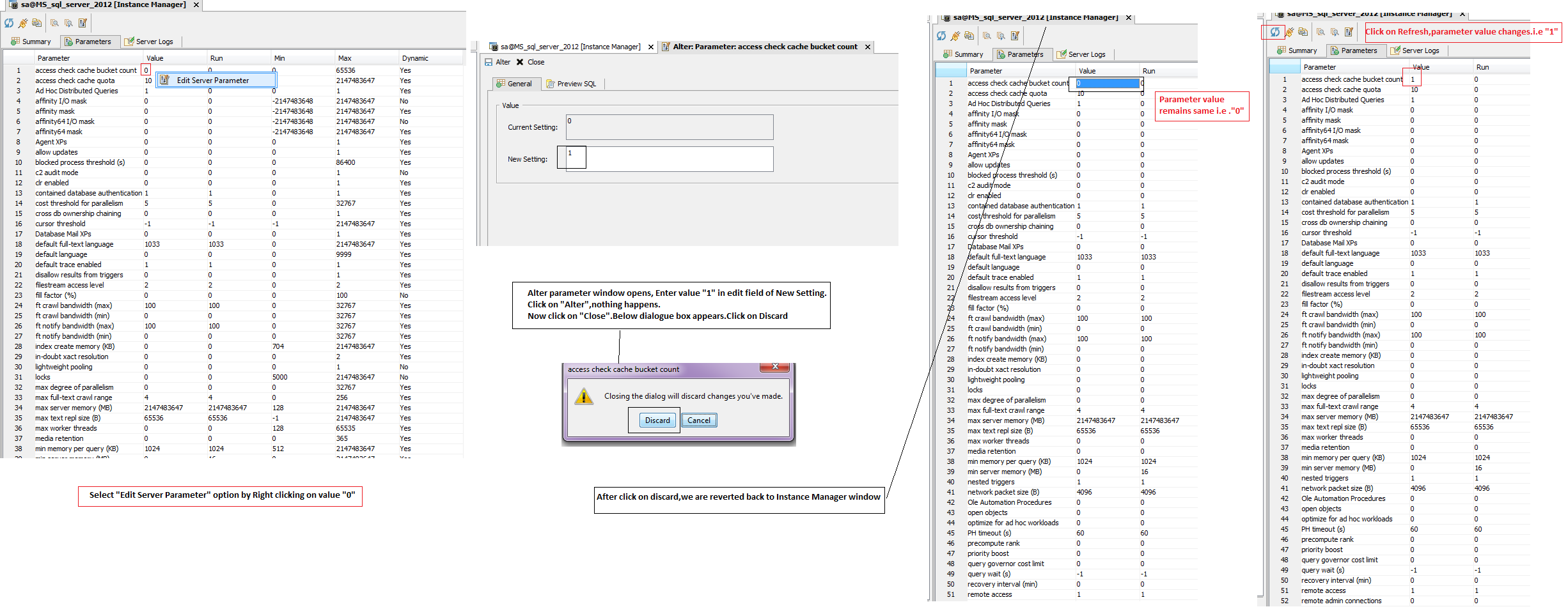Click Max column header in leftmost panel
1568x616 pixels.
pyautogui.click(x=367, y=58)
